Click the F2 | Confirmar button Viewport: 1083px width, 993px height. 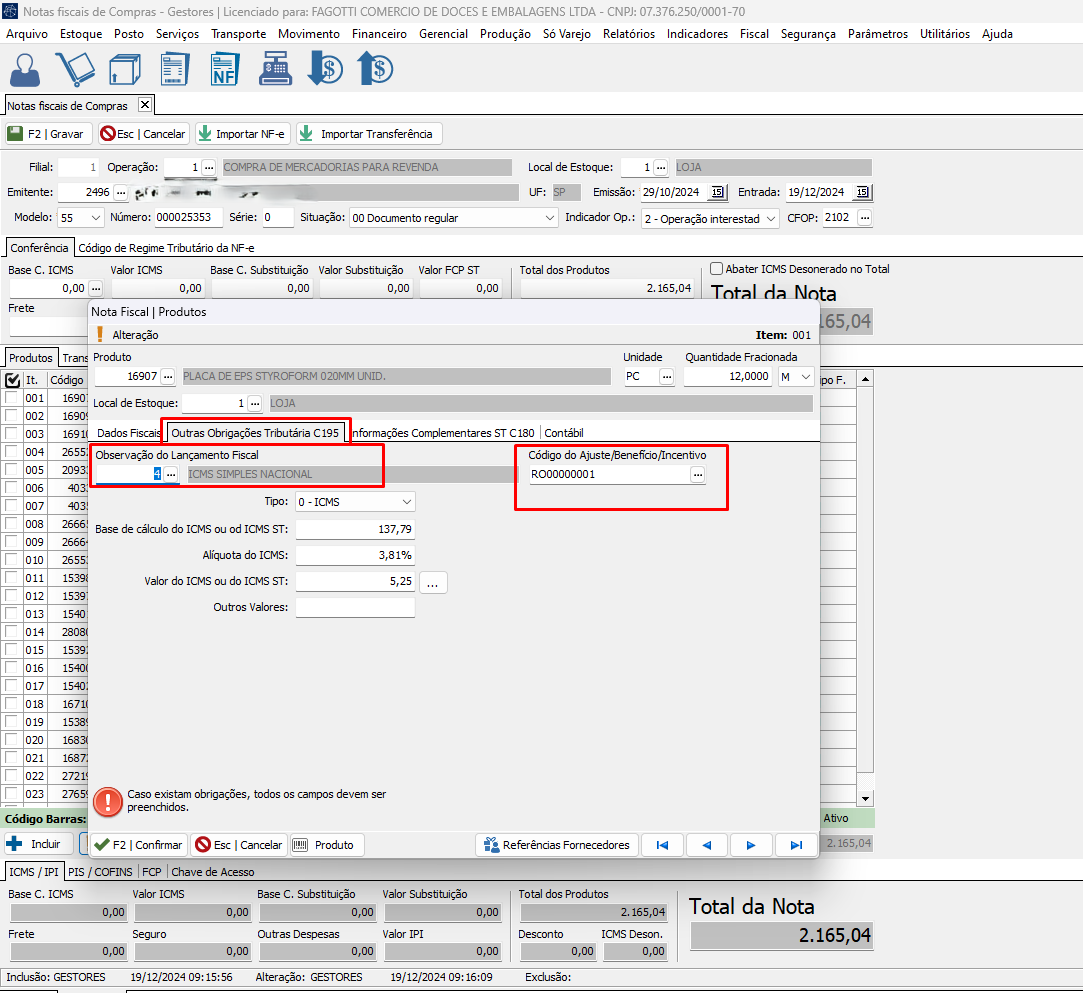(x=138, y=845)
